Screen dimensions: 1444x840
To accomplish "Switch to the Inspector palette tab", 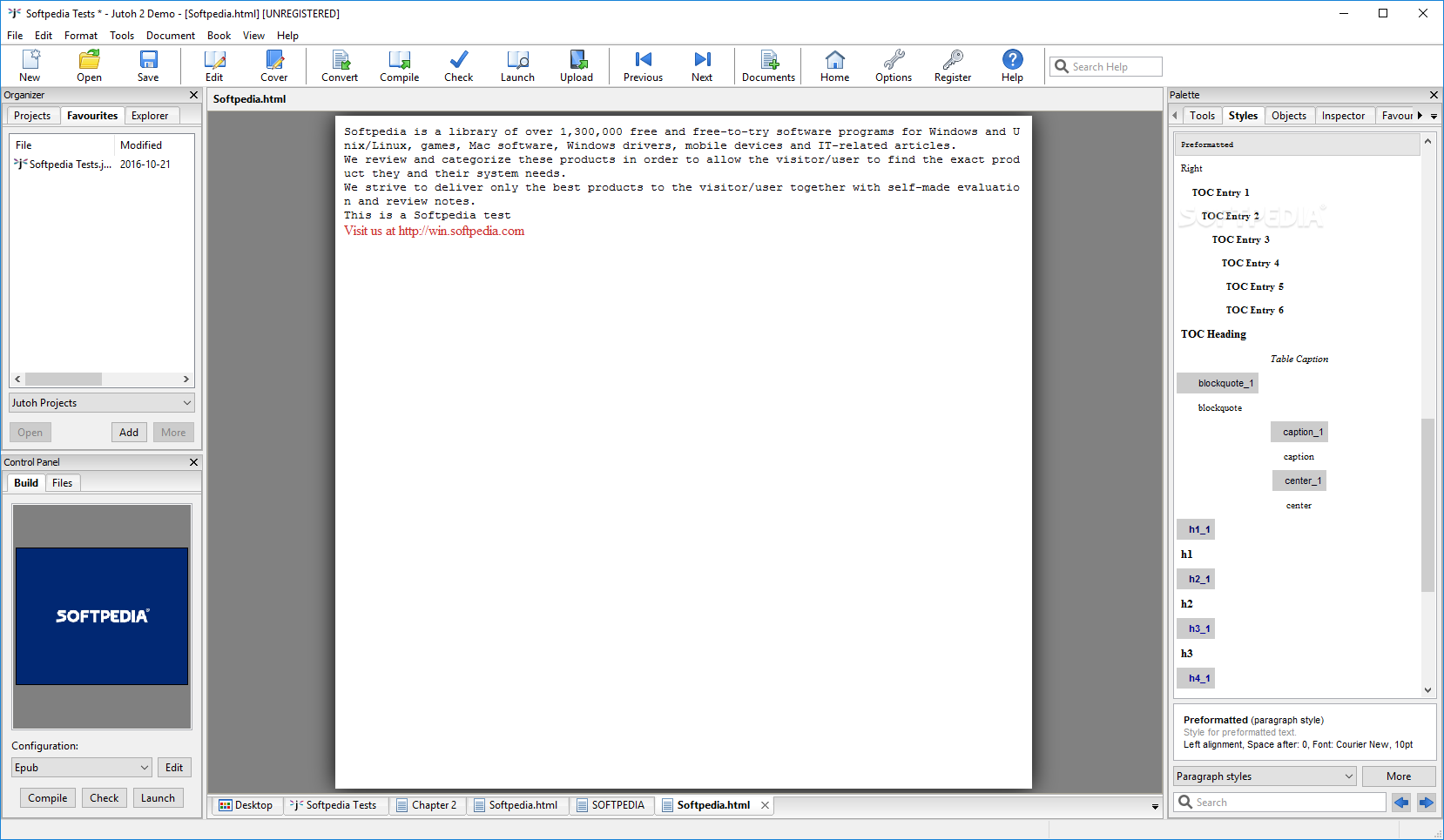I will pyautogui.click(x=1343, y=116).
